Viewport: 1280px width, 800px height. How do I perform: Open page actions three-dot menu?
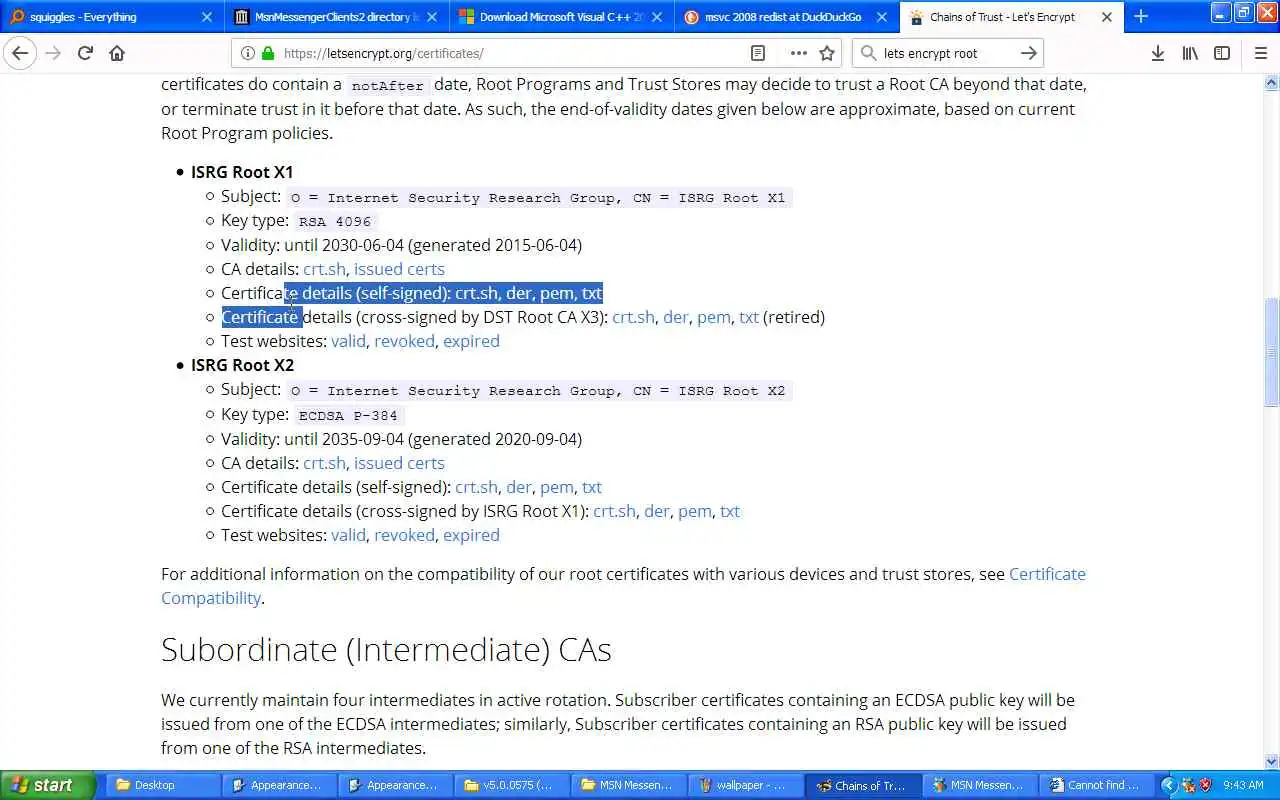[798, 53]
